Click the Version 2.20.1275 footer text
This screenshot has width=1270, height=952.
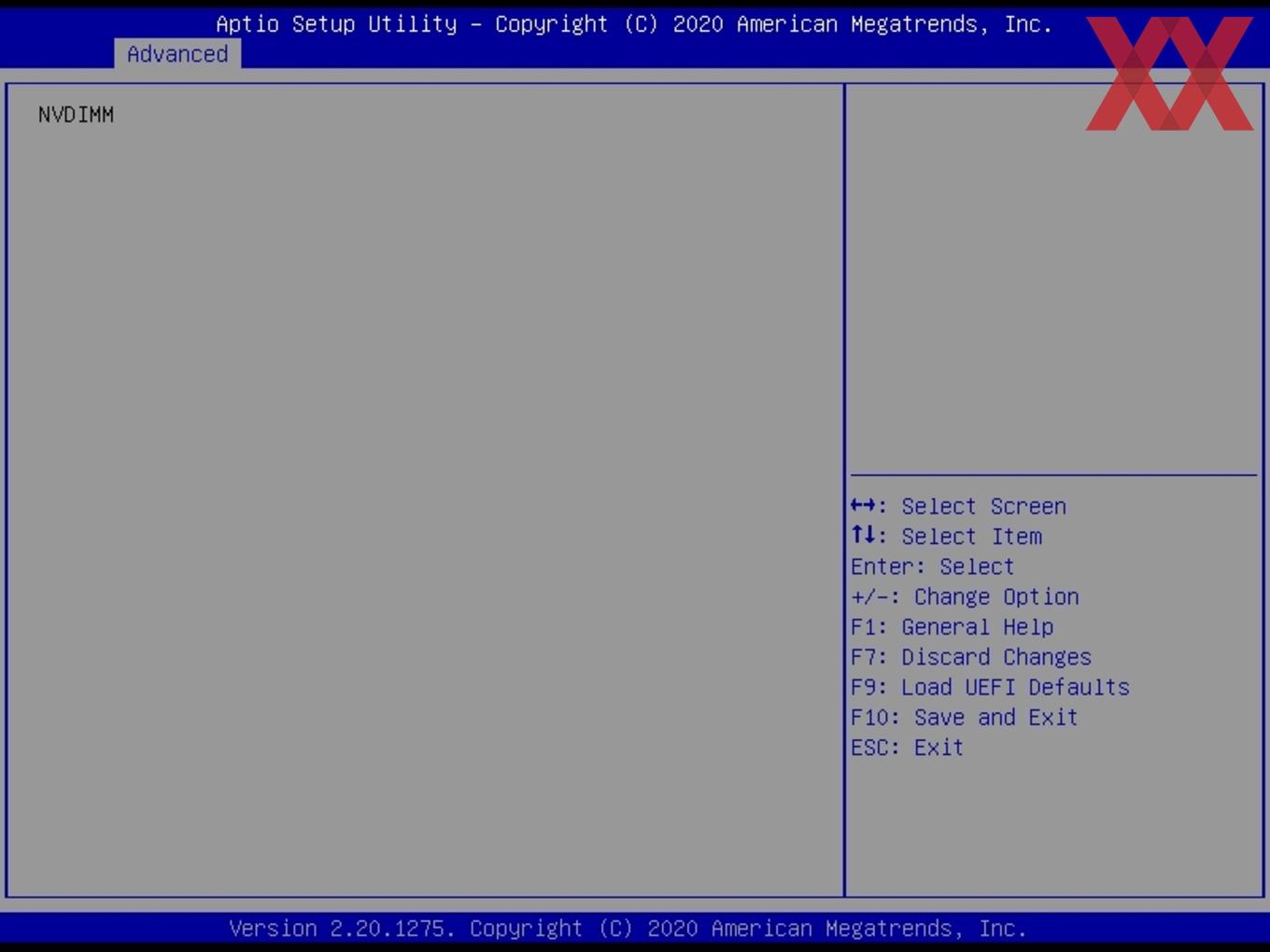pyautogui.click(x=628, y=929)
